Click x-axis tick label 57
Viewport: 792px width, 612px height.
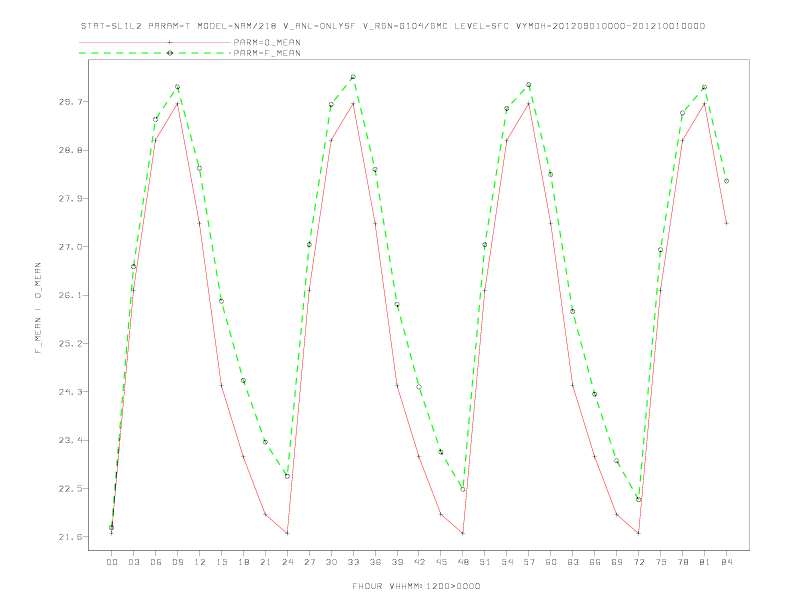(x=529, y=562)
